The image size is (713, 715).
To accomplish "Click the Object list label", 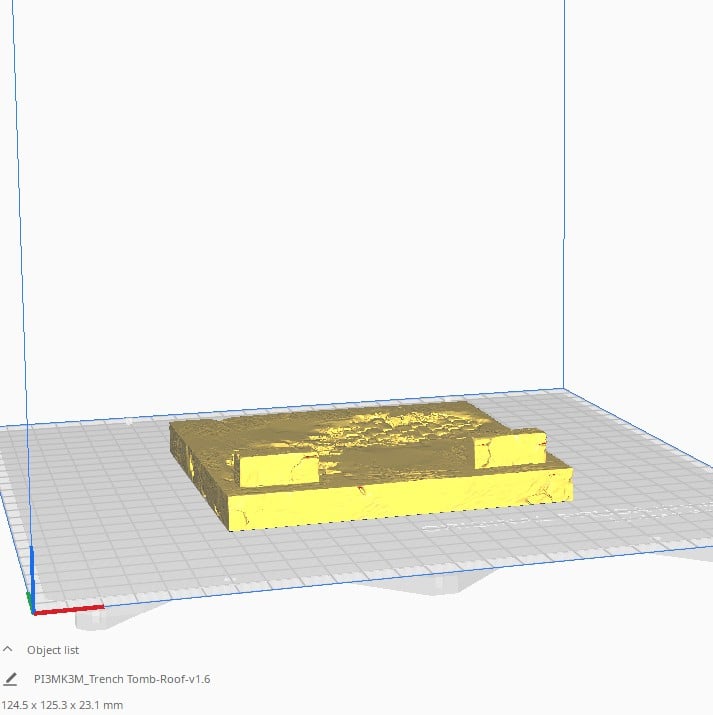I will 53,650.
